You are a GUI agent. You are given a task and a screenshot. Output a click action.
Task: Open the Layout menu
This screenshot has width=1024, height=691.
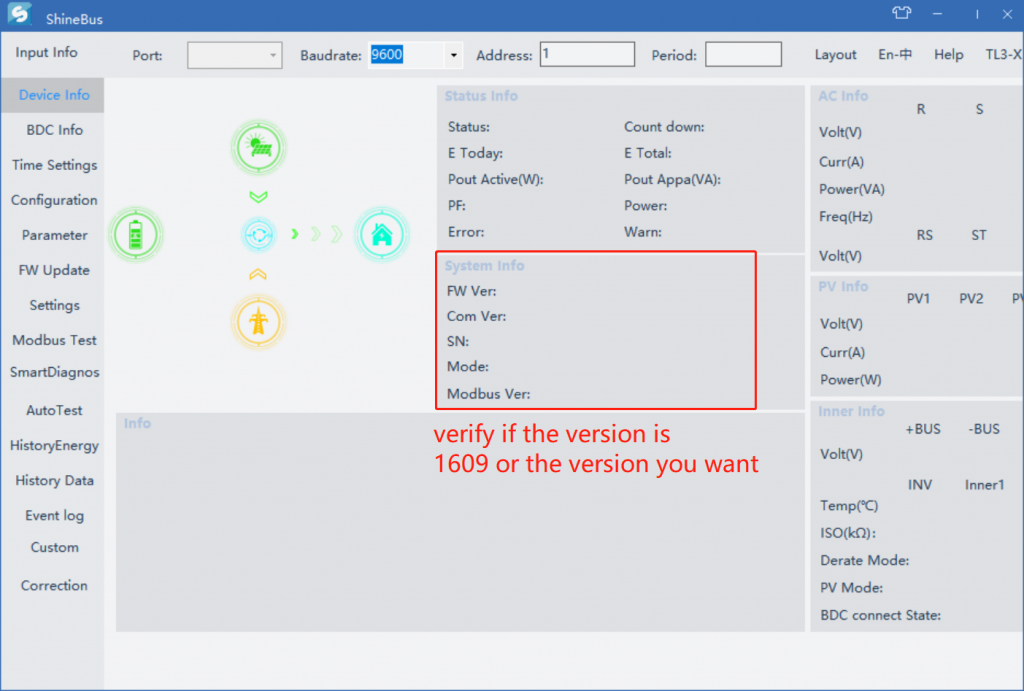coord(835,55)
